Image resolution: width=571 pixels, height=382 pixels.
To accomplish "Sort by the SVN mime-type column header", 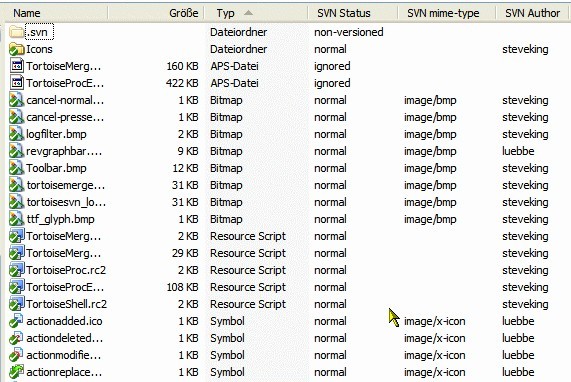I will [x=446, y=13].
